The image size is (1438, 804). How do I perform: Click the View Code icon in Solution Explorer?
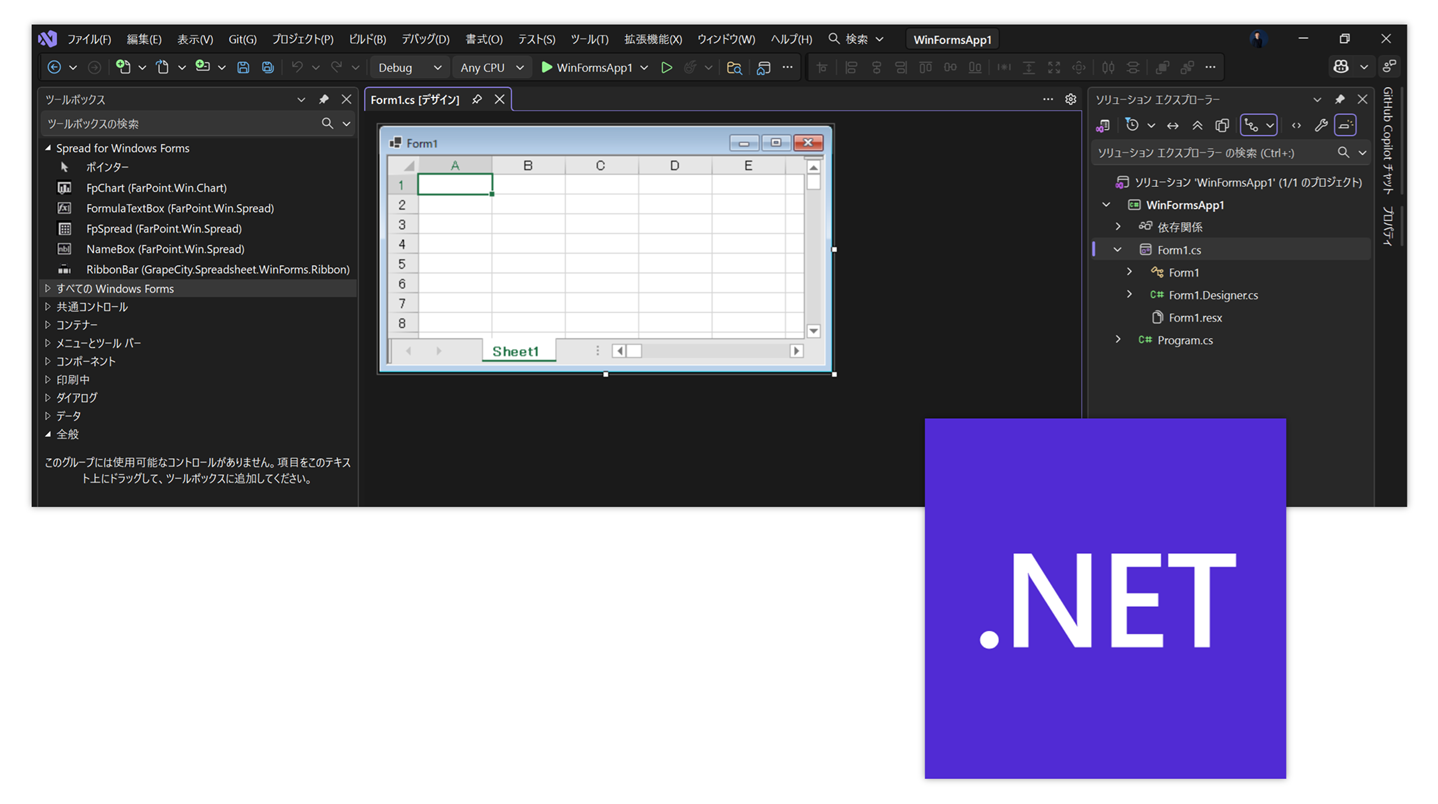[1296, 126]
